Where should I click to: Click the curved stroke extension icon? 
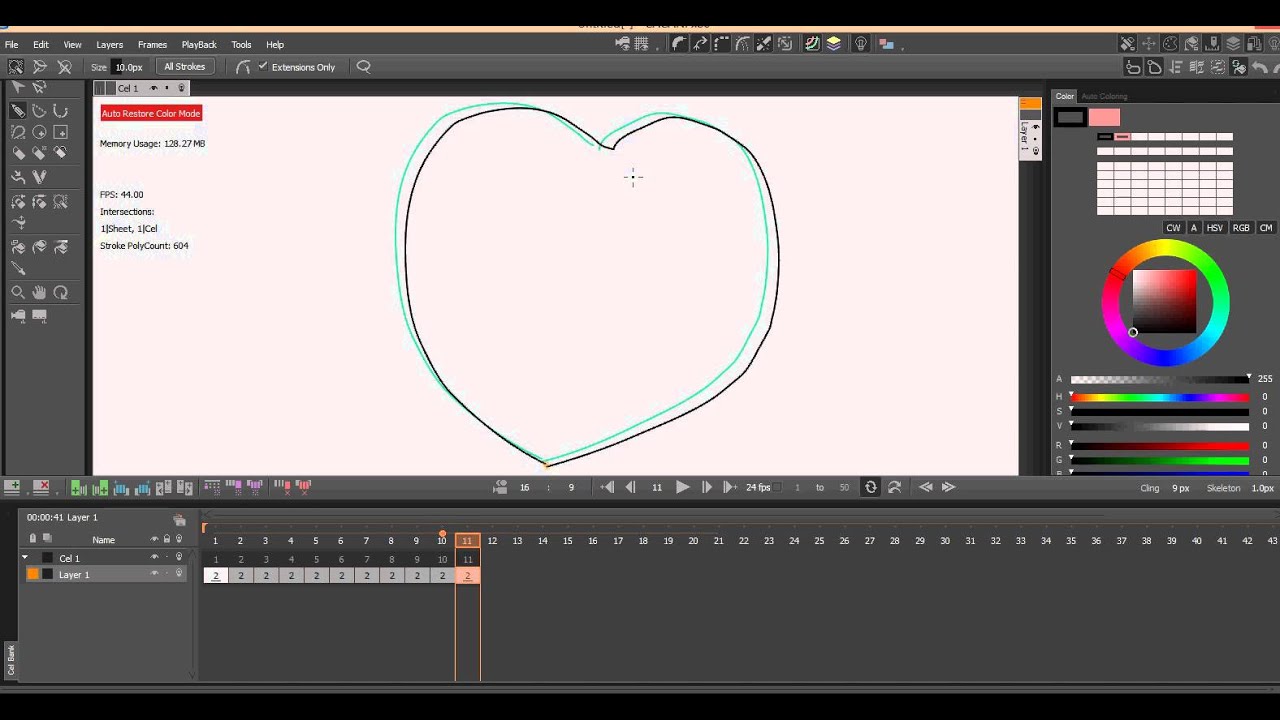(243, 67)
